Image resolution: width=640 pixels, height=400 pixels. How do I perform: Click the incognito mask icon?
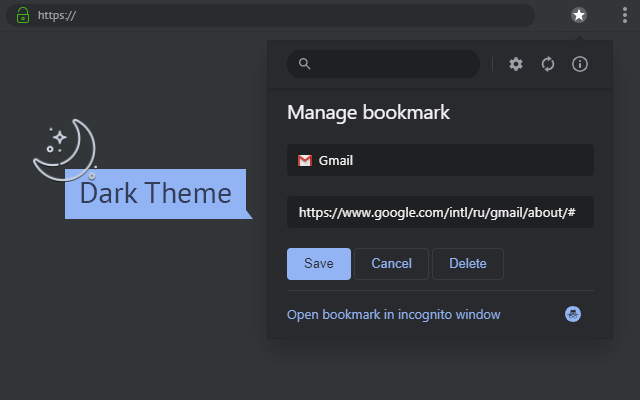tap(573, 314)
